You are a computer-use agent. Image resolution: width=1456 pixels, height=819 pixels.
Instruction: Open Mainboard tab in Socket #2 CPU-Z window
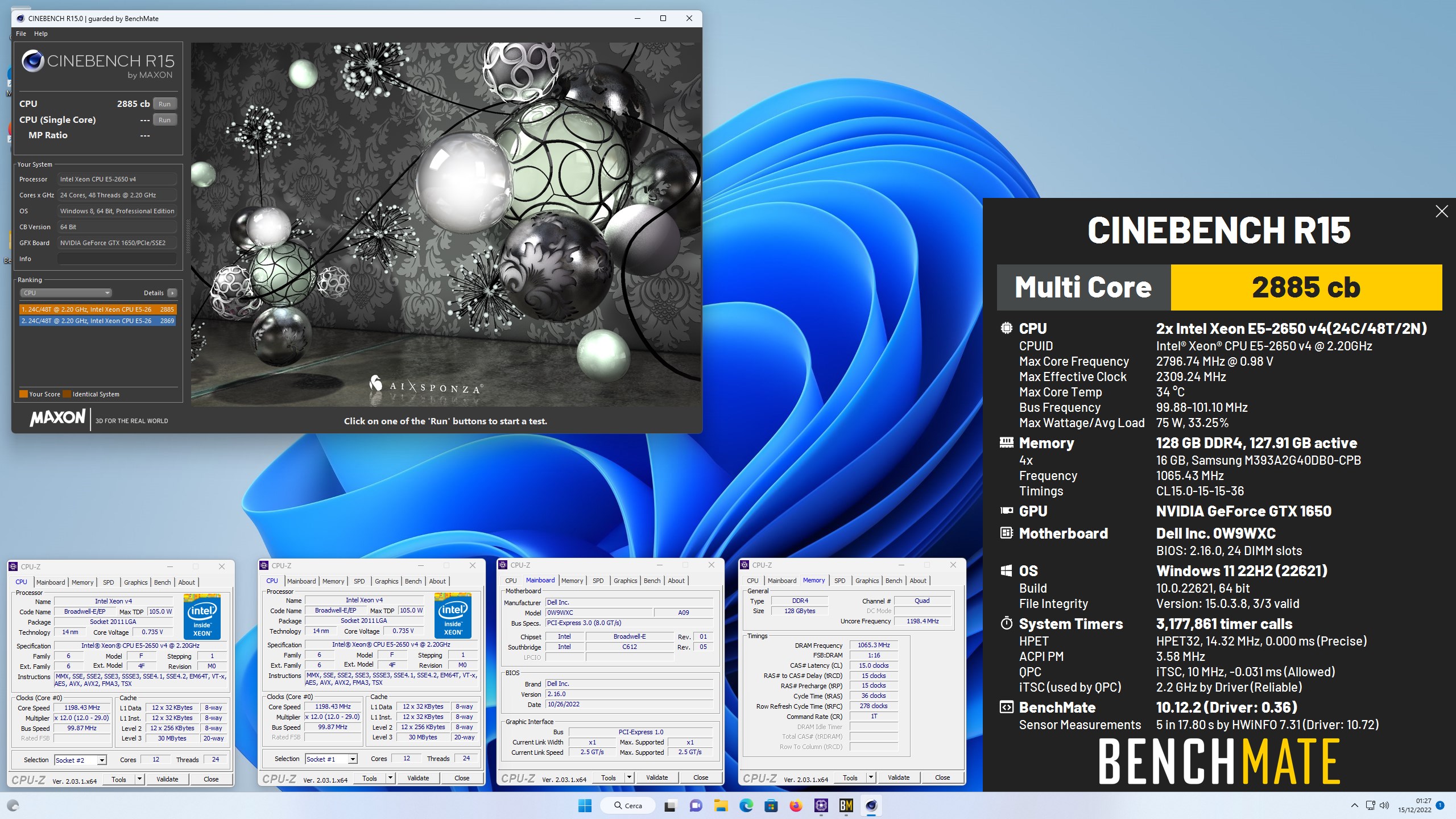pos(51,582)
